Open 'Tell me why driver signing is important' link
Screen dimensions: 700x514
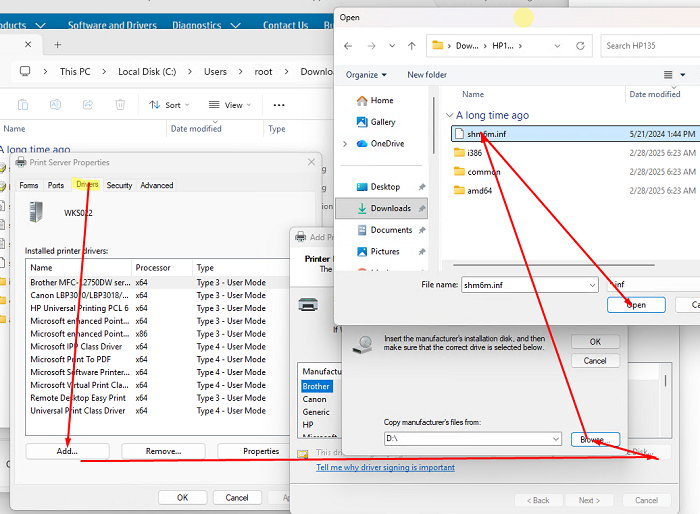[385, 467]
